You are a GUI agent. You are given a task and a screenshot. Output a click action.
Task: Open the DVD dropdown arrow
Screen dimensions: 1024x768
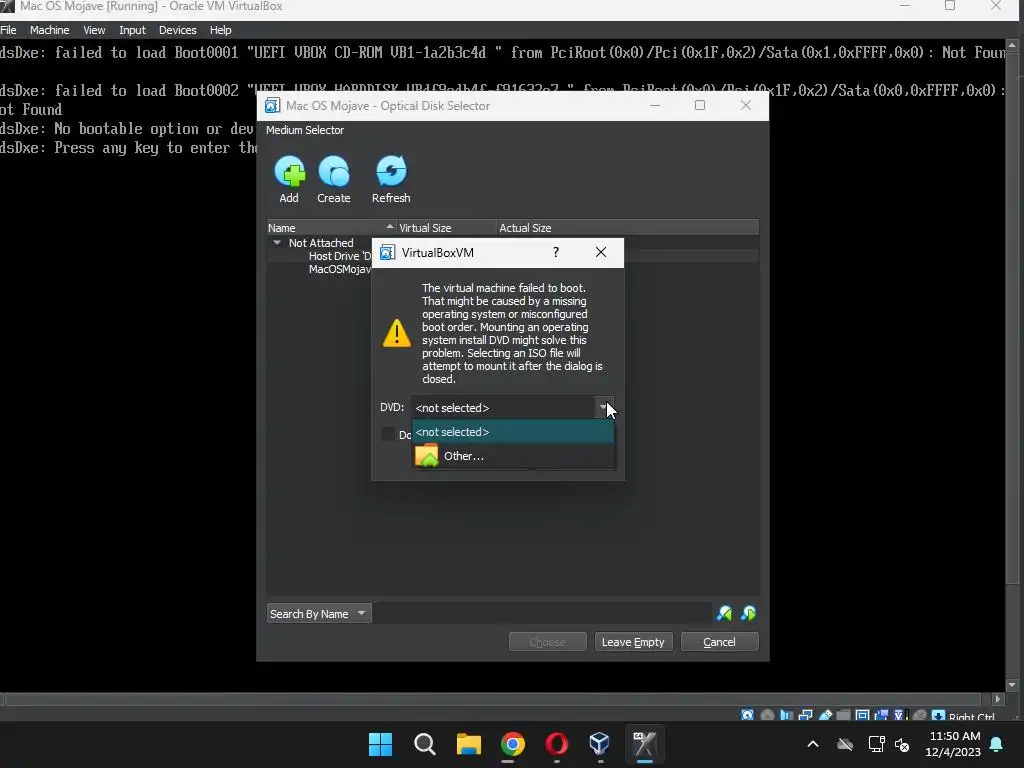603,408
